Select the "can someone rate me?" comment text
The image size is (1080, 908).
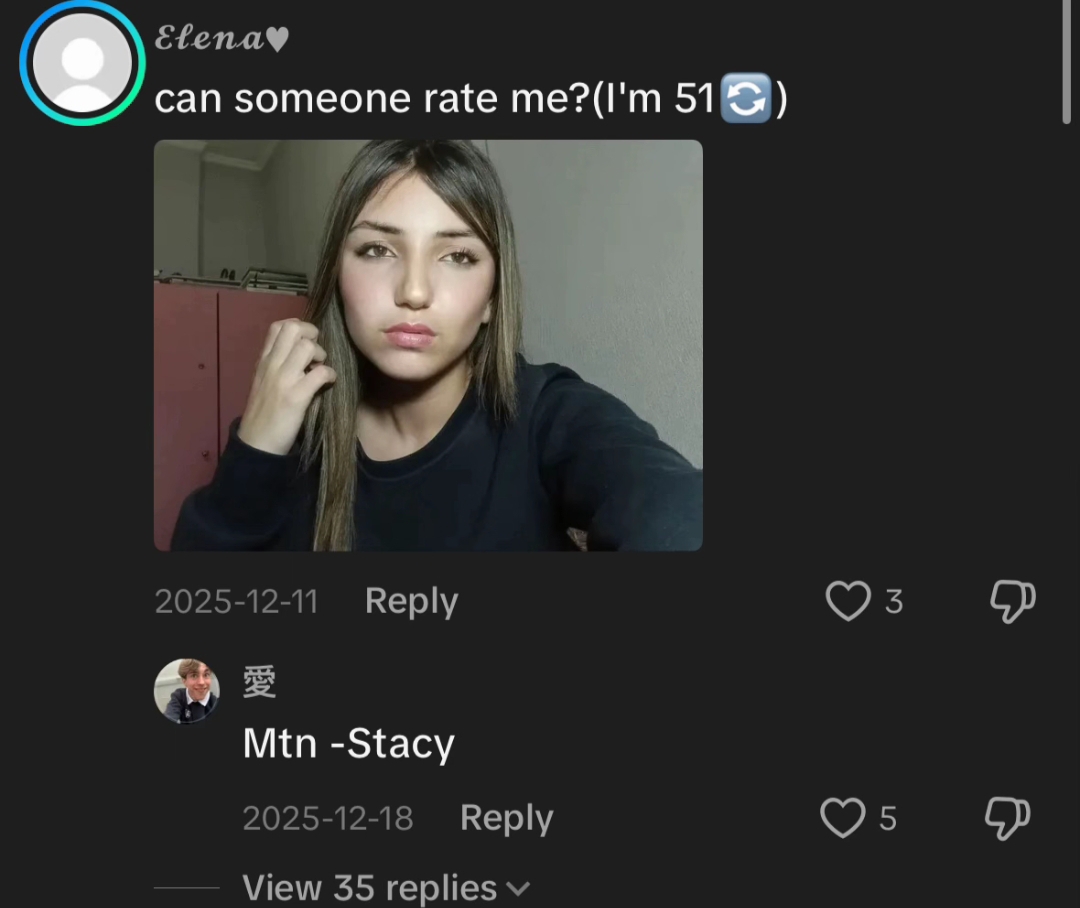(470, 99)
